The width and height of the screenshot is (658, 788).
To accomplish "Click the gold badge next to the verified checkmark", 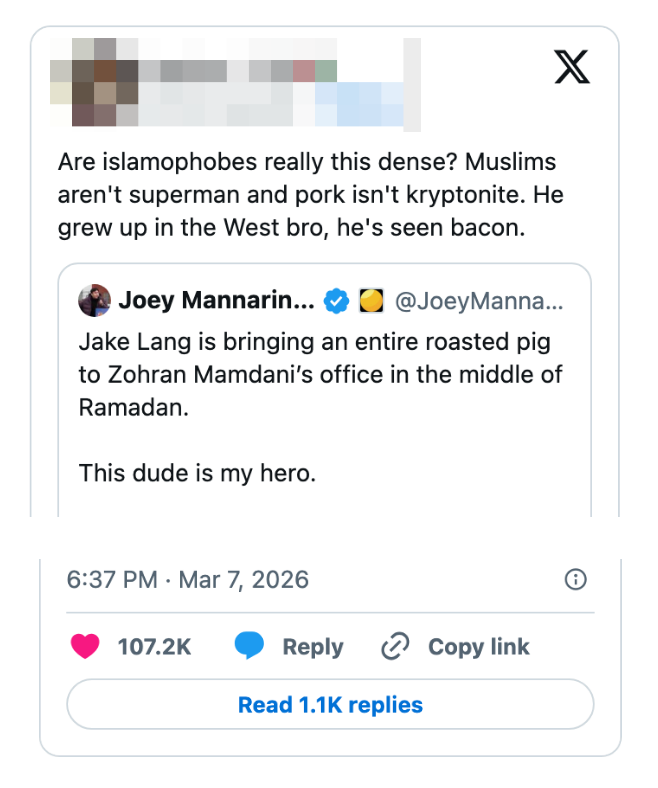I will pyautogui.click(x=370, y=300).
